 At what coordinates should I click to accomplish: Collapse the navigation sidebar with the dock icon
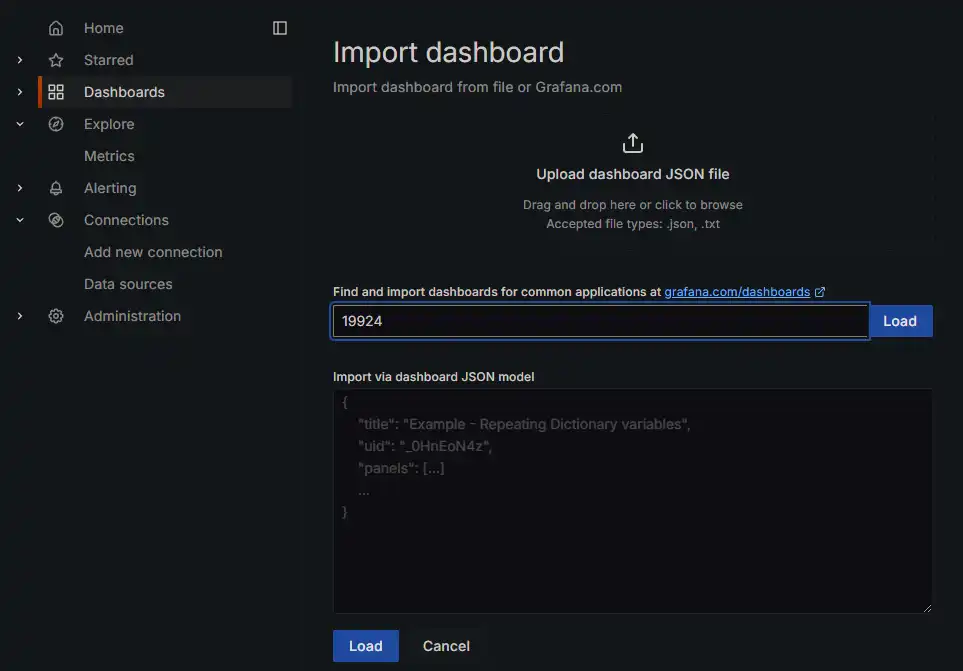(x=278, y=27)
